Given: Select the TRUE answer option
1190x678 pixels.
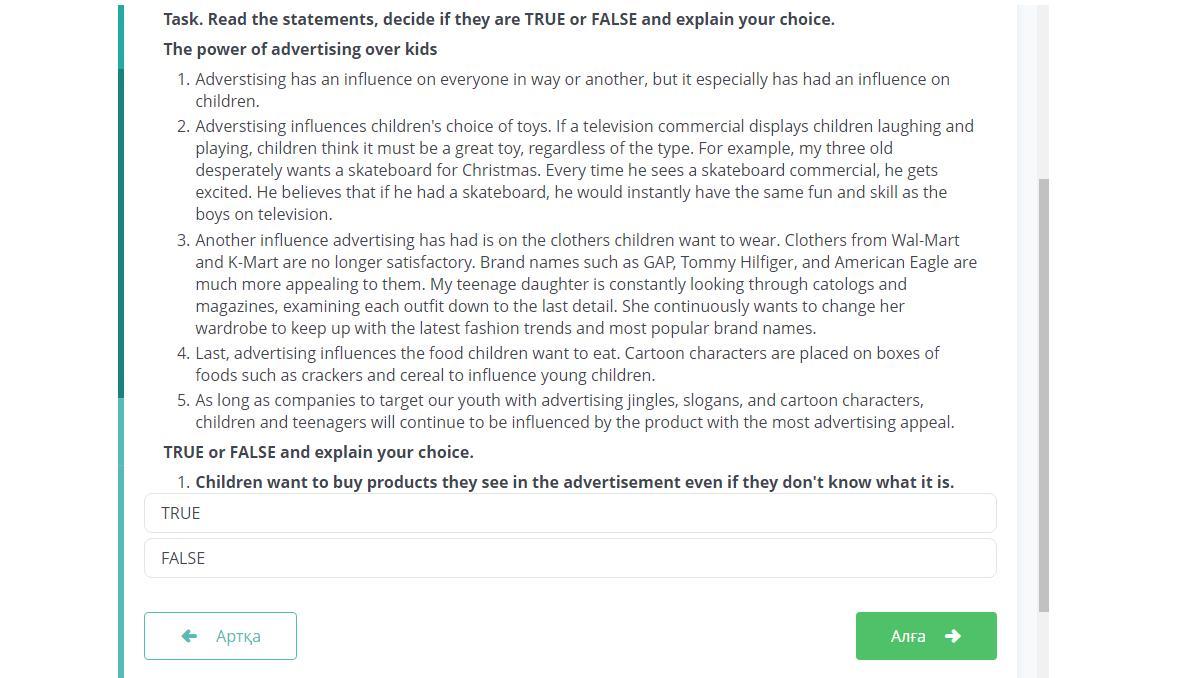Looking at the screenshot, I should [570, 513].
